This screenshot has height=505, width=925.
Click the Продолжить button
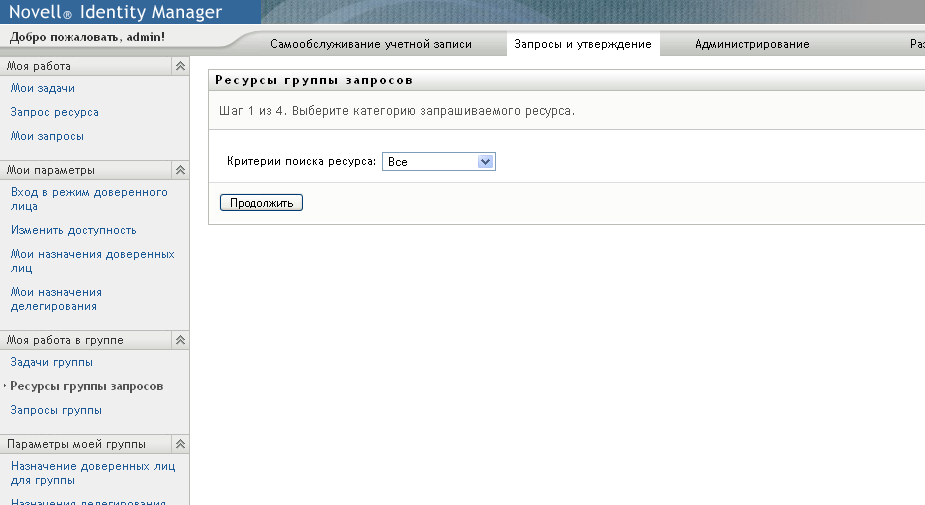(261, 202)
